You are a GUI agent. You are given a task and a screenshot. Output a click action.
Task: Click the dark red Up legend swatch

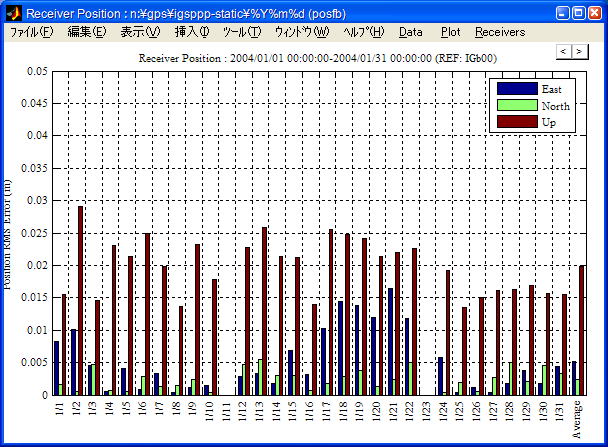(516, 121)
